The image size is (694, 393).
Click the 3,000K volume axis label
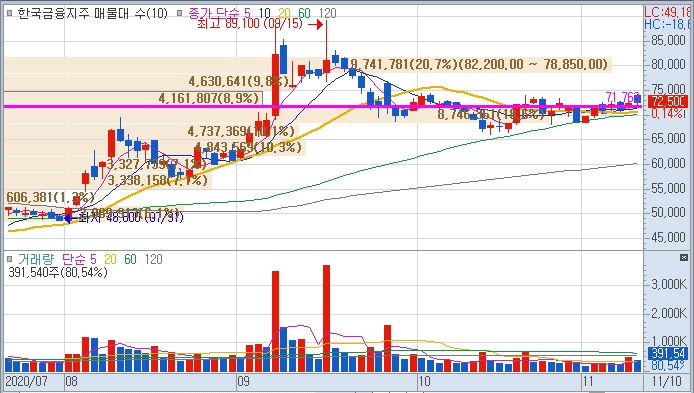click(669, 284)
